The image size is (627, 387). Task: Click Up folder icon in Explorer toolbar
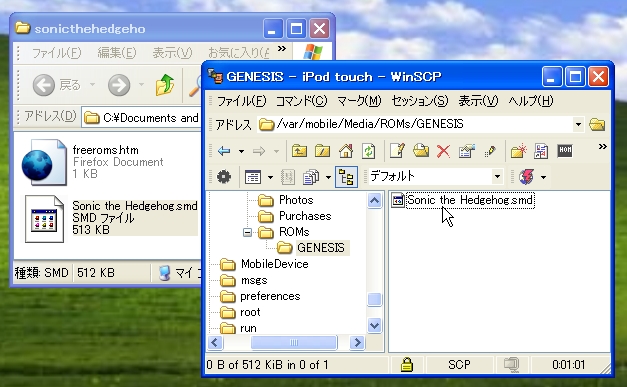tap(165, 85)
